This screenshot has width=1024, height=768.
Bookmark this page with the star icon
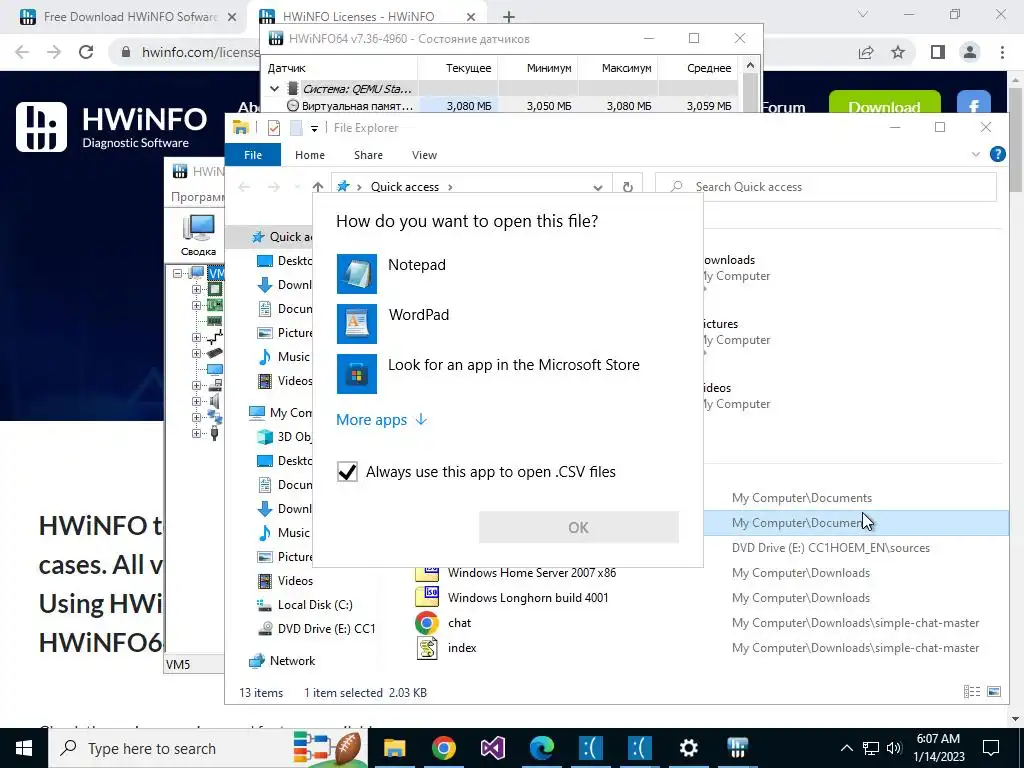coord(898,52)
